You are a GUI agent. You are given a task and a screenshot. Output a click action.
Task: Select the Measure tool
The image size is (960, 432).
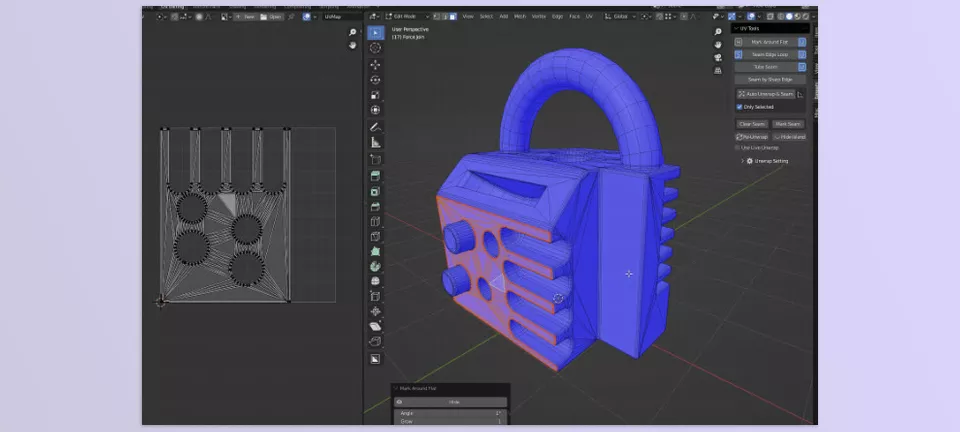375,142
